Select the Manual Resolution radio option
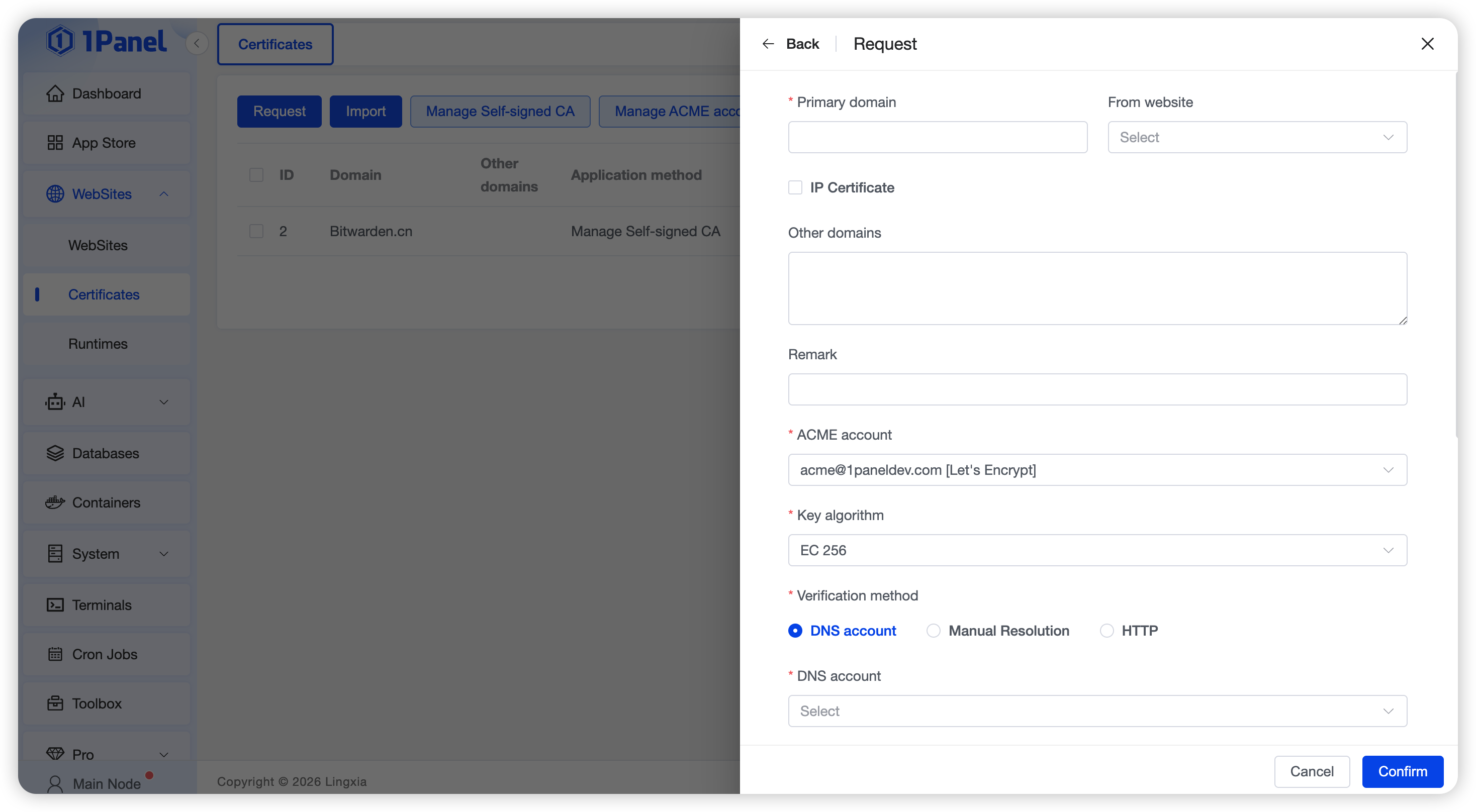This screenshot has height=812, width=1476. tap(934, 631)
